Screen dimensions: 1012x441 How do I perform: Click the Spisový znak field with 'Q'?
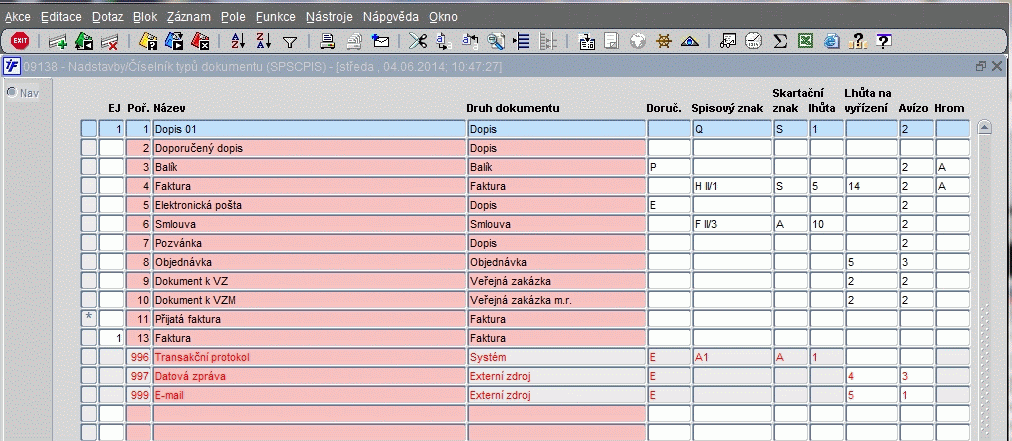click(732, 129)
